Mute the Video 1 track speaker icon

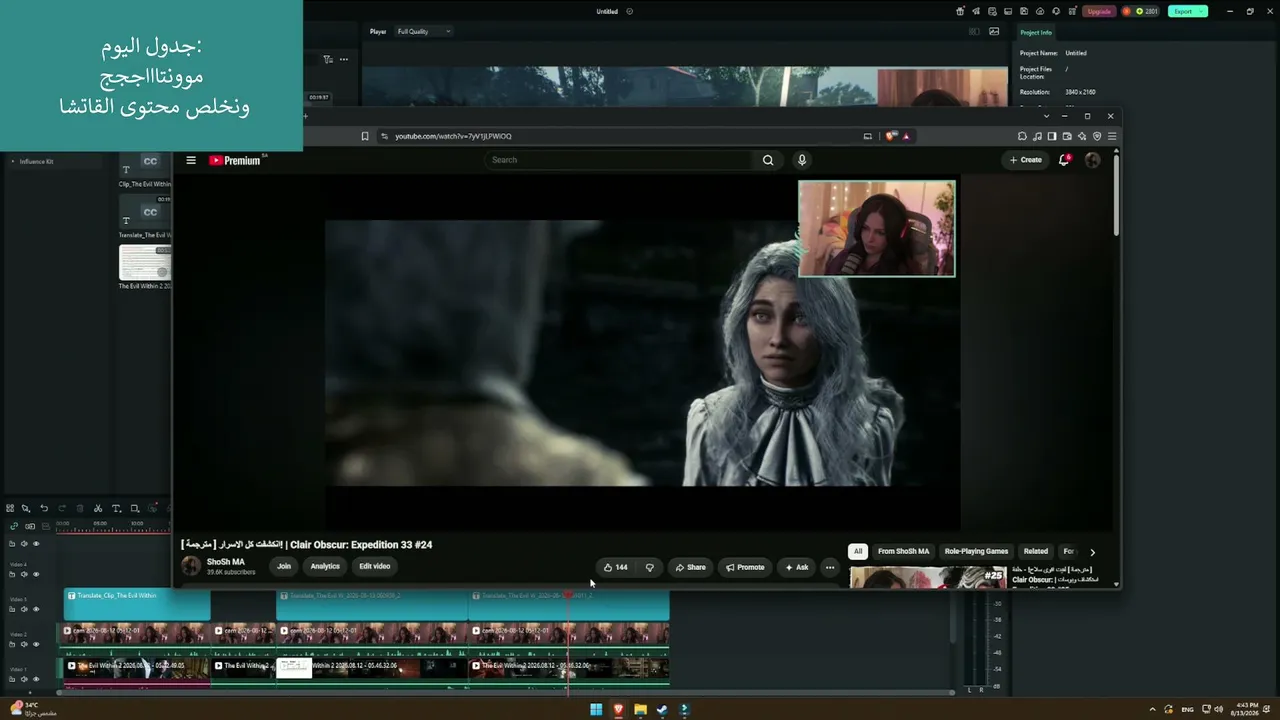point(24,679)
